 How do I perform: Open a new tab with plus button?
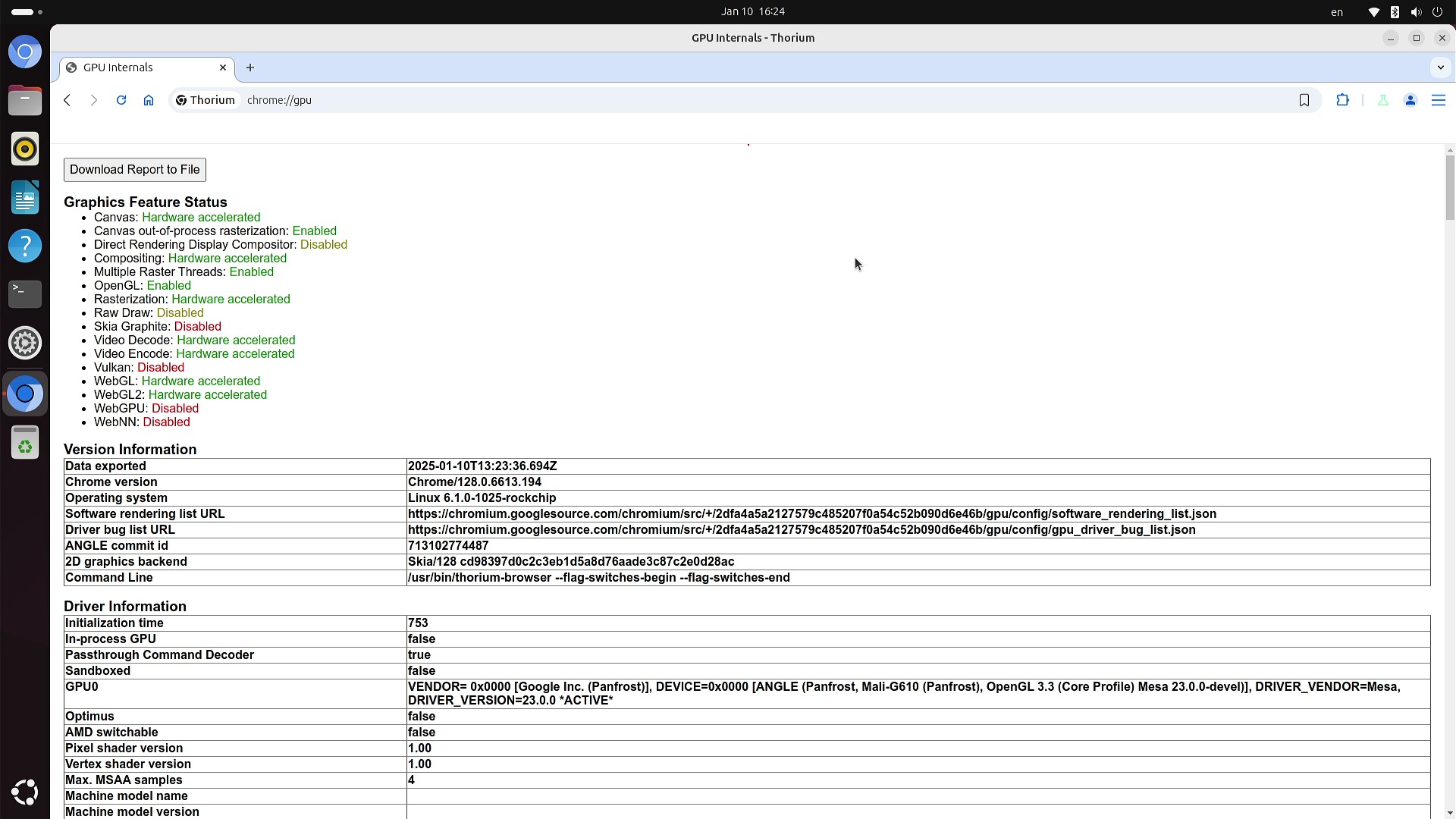point(250,67)
